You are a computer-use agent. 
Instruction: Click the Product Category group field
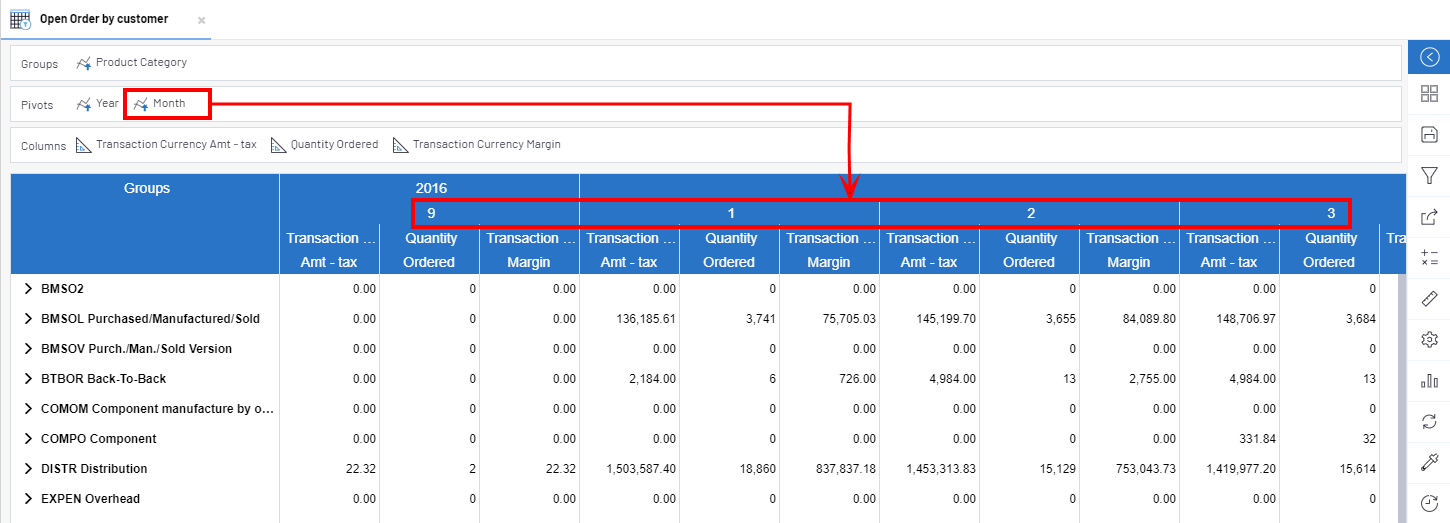(x=140, y=63)
